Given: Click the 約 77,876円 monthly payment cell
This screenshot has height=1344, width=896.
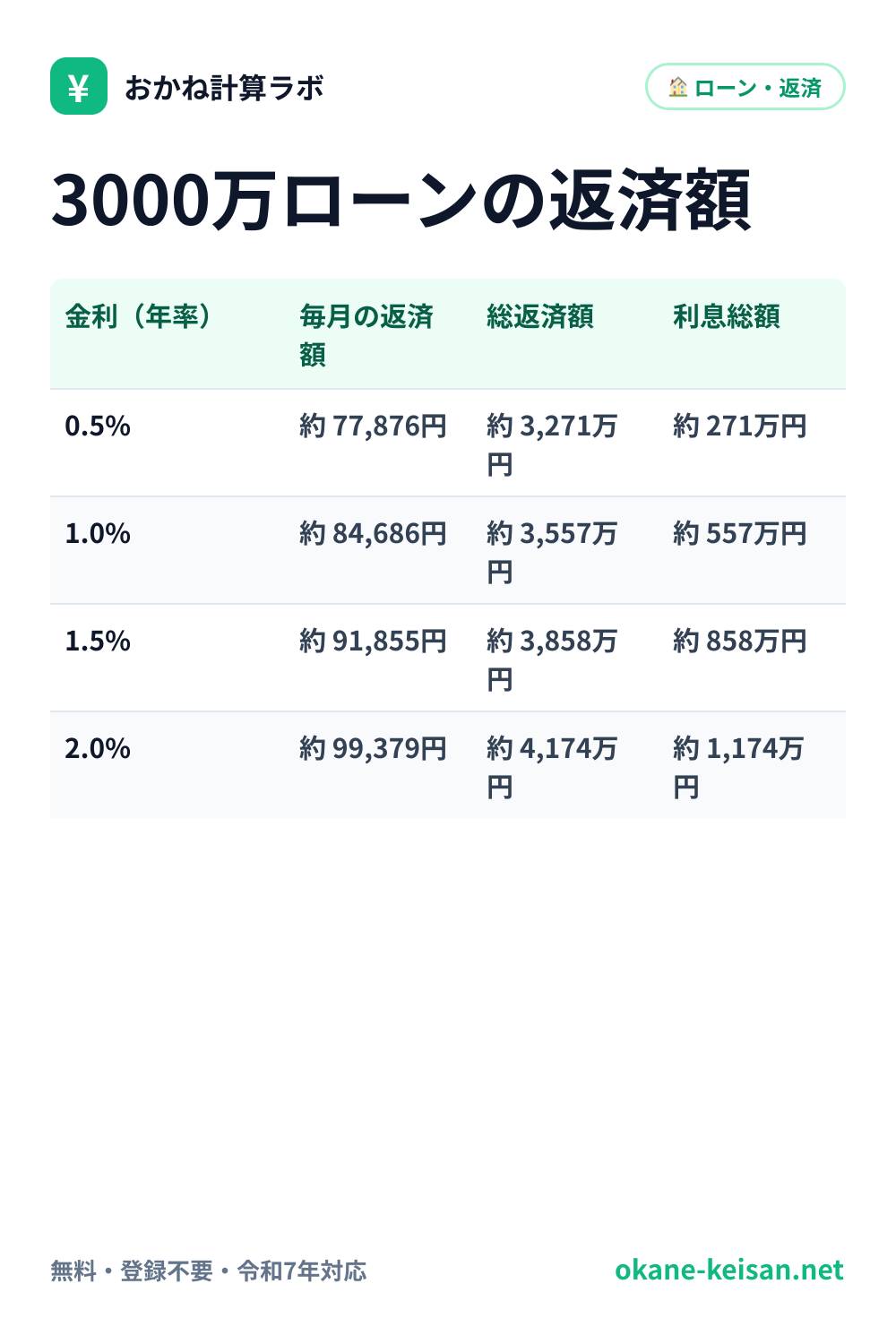Looking at the screenshot, I should tap(374, 426).
